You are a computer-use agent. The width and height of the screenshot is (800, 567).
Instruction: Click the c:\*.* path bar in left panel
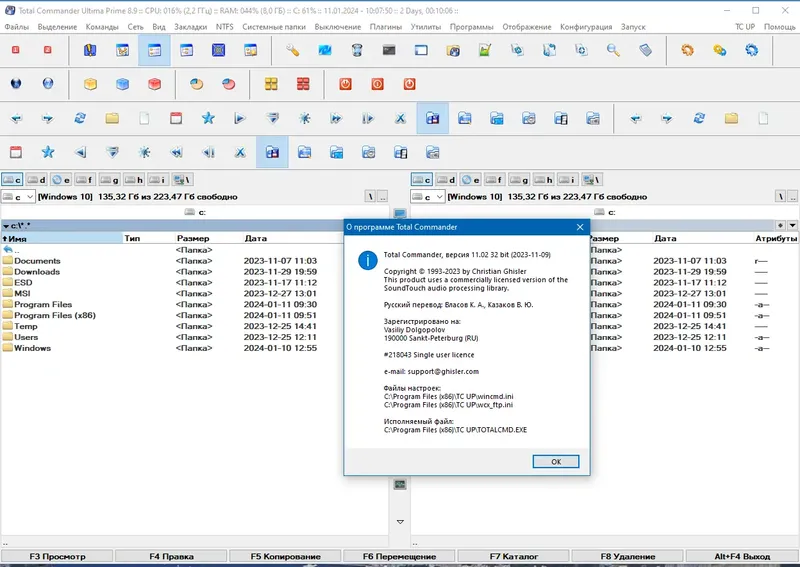coord(172,226)
